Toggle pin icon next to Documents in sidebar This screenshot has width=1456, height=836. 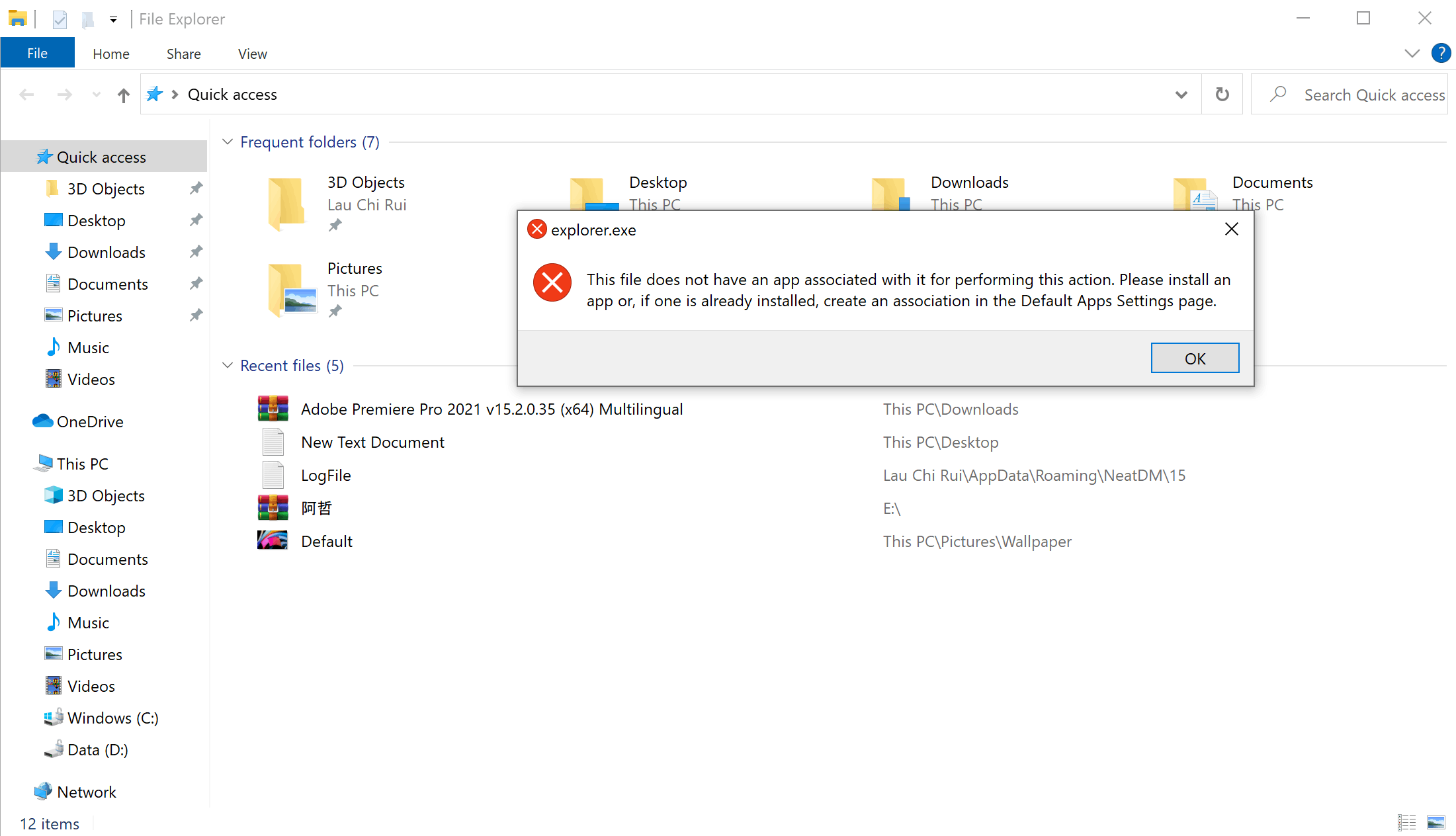pos(196,284)
